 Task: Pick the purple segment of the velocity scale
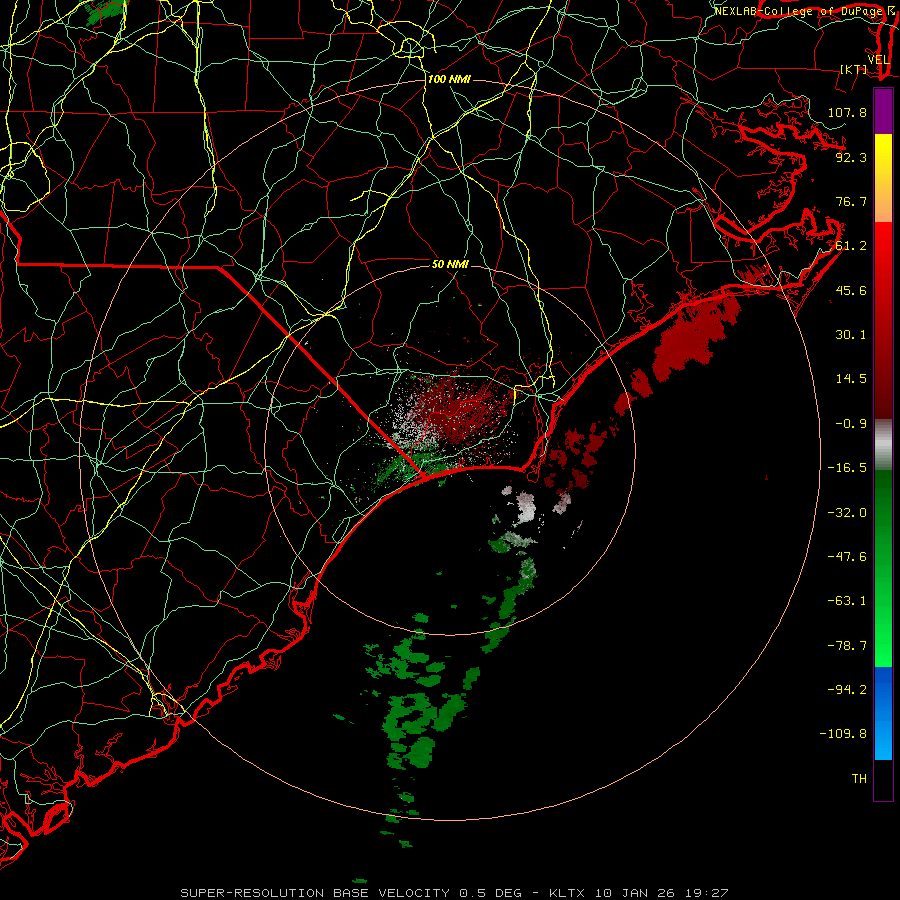[883, 112]
